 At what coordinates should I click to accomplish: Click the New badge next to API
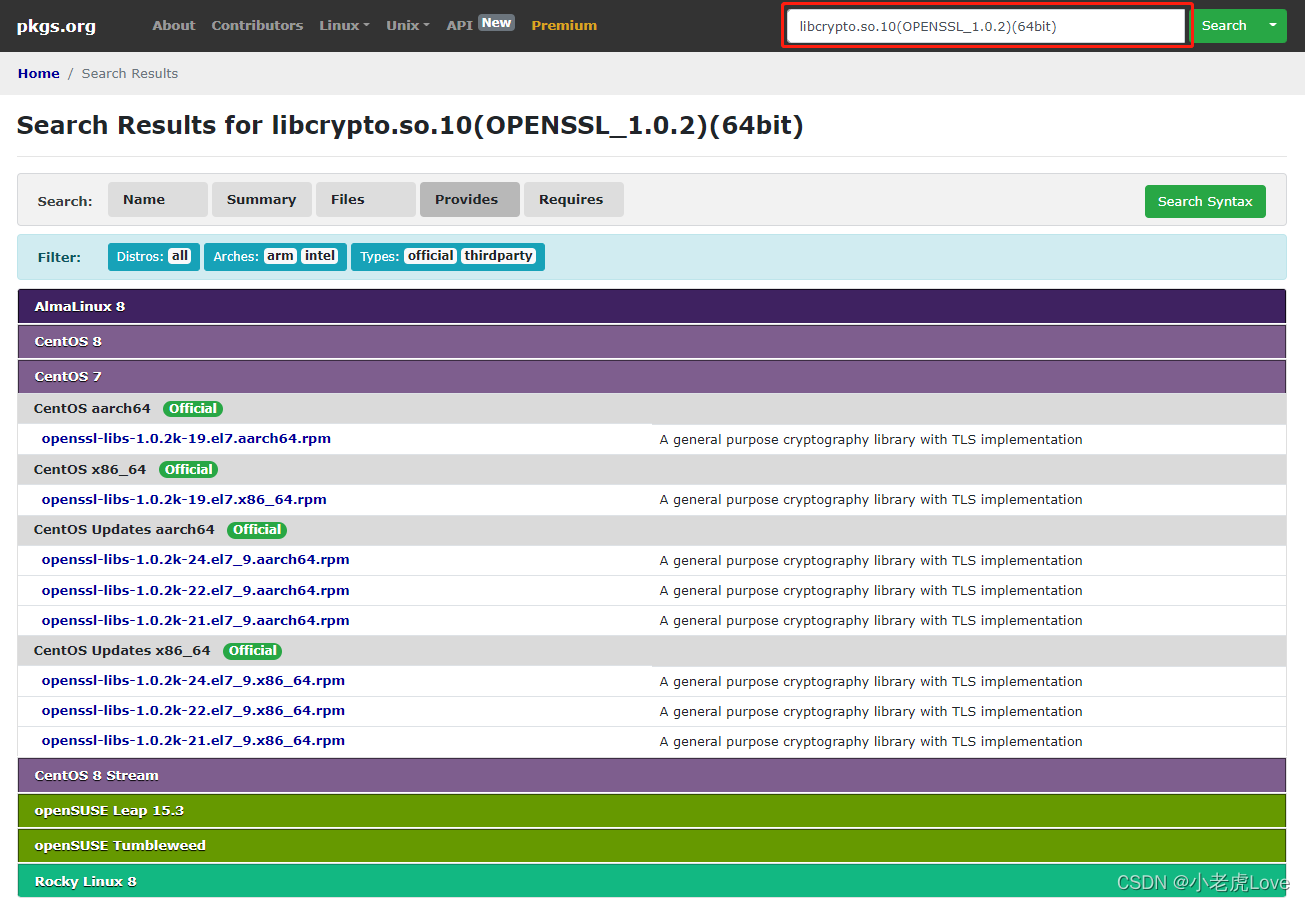click(x=496, y=22)
